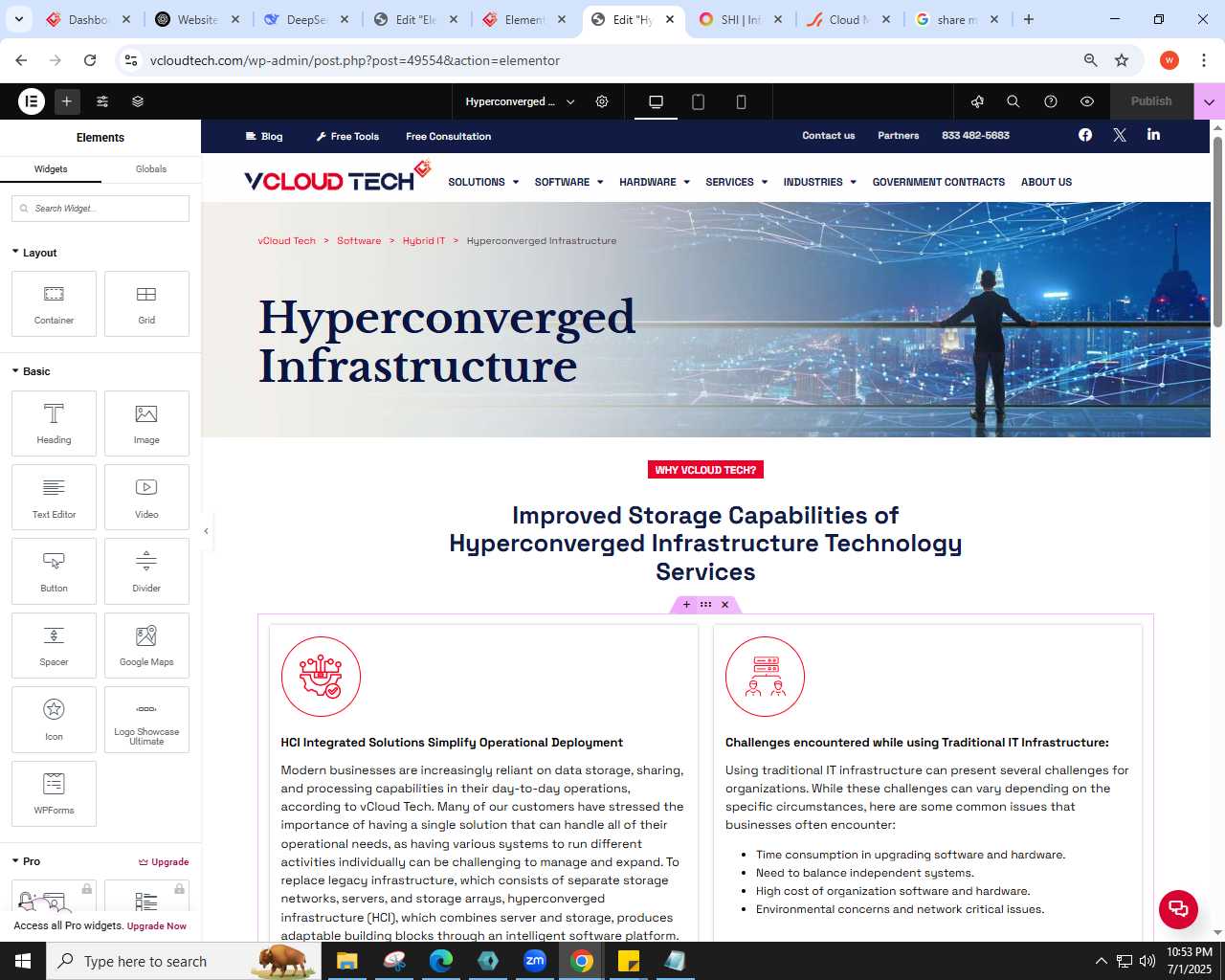This screenshot has width=1225, height=980.
Task: Expand the SOFTWARE menu
Action: (569, 182)
